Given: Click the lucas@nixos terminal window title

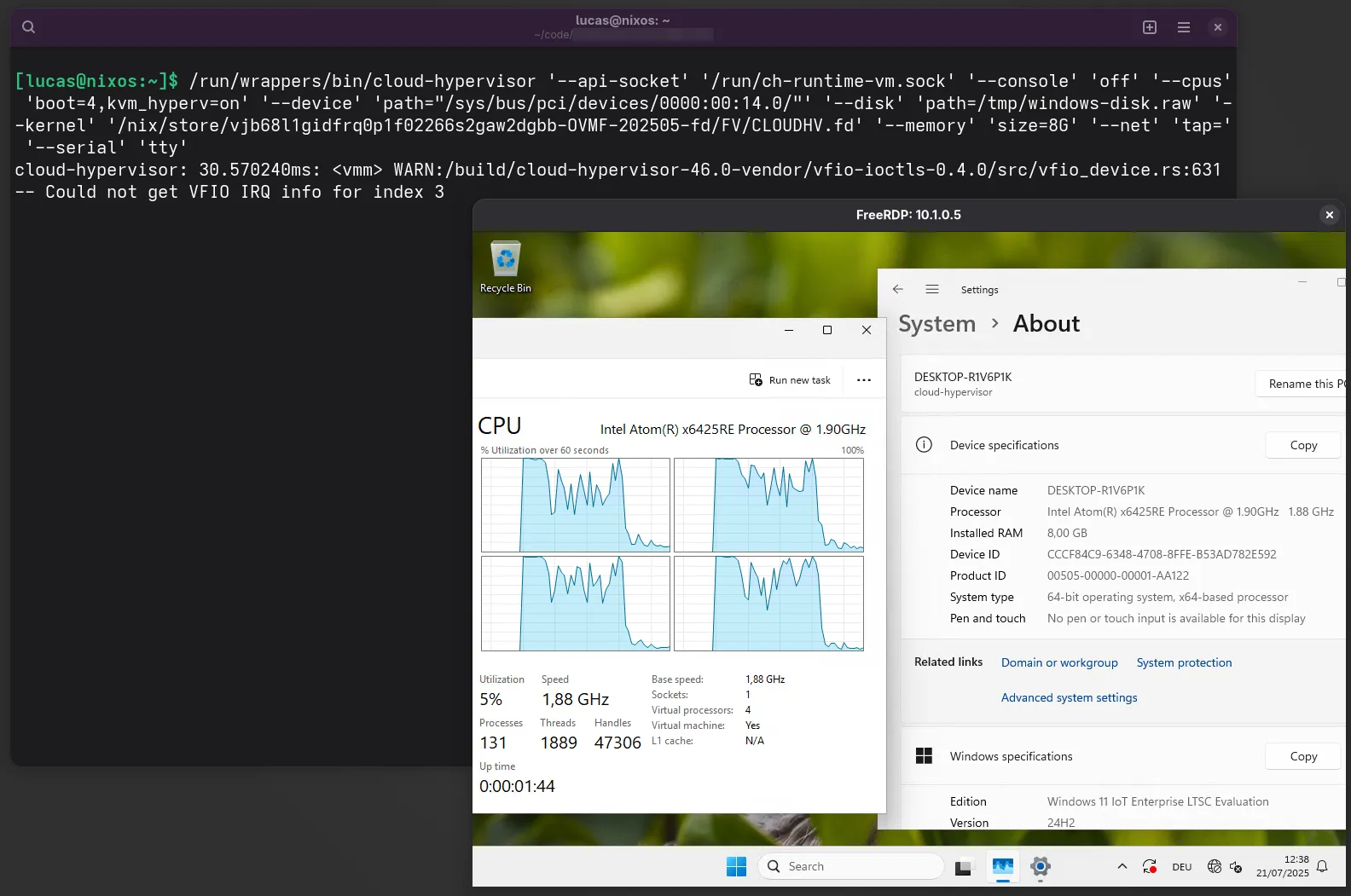Looking at the screenshot, I should [623, 20].
